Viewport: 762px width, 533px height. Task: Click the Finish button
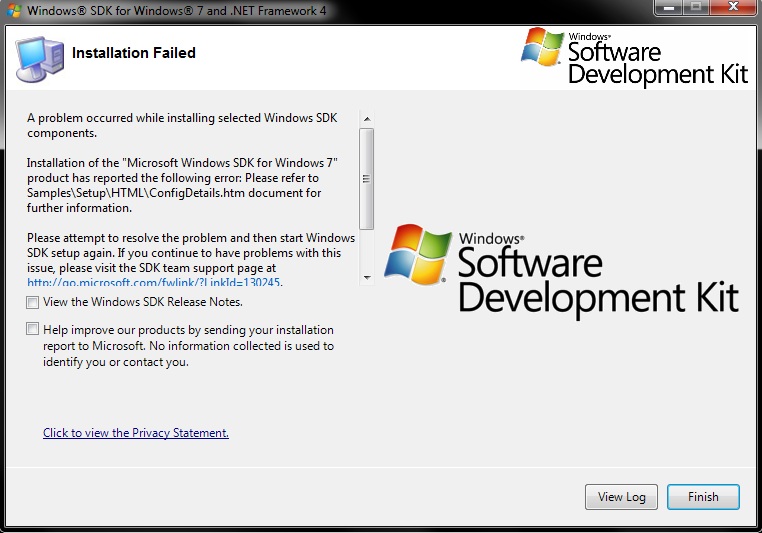tap(703, 497)
